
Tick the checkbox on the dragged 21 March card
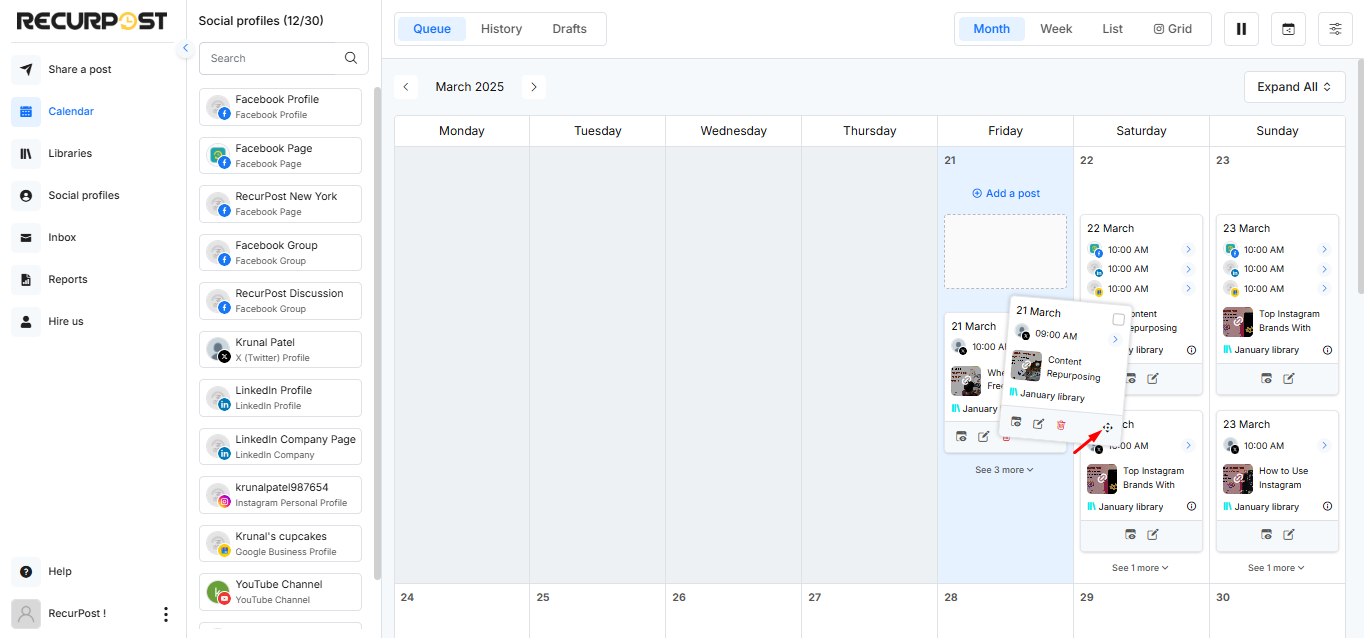[x=1119, y=320]
